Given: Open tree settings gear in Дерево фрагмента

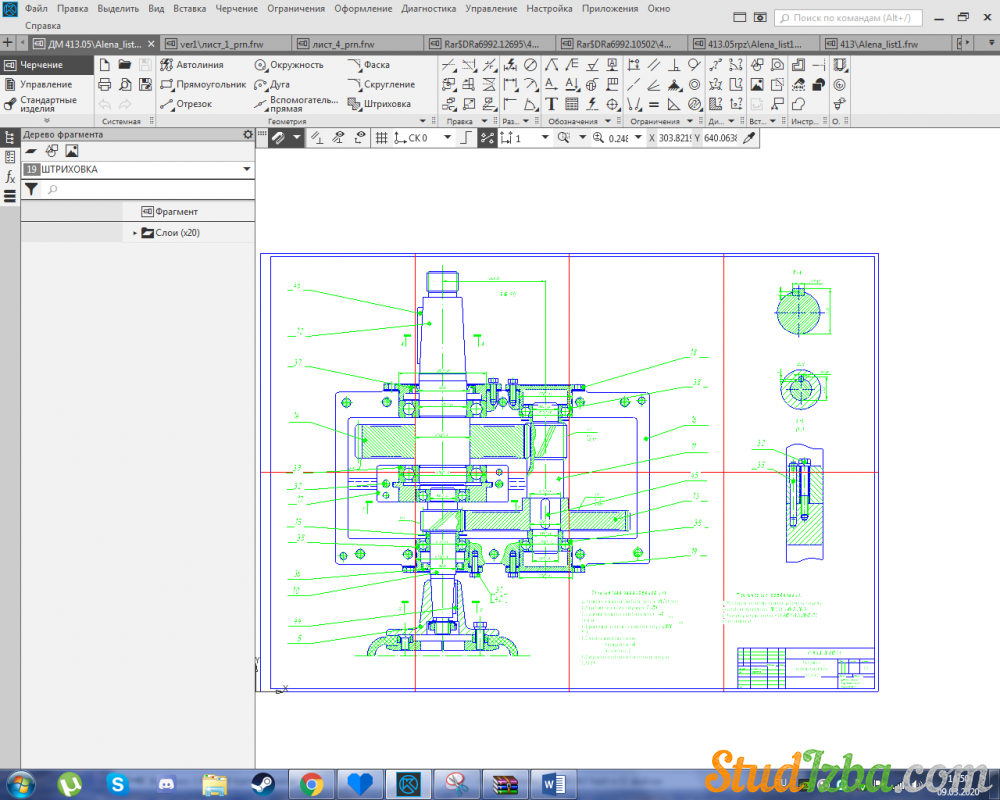Looking at the screenshot, I should point(248,134).
